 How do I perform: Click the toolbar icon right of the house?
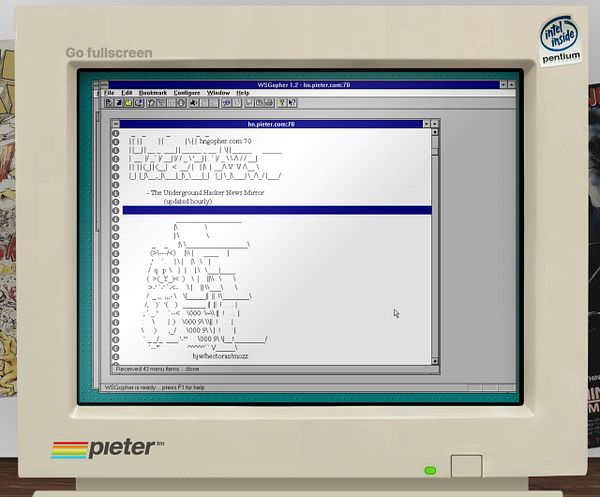coord(161,103)
